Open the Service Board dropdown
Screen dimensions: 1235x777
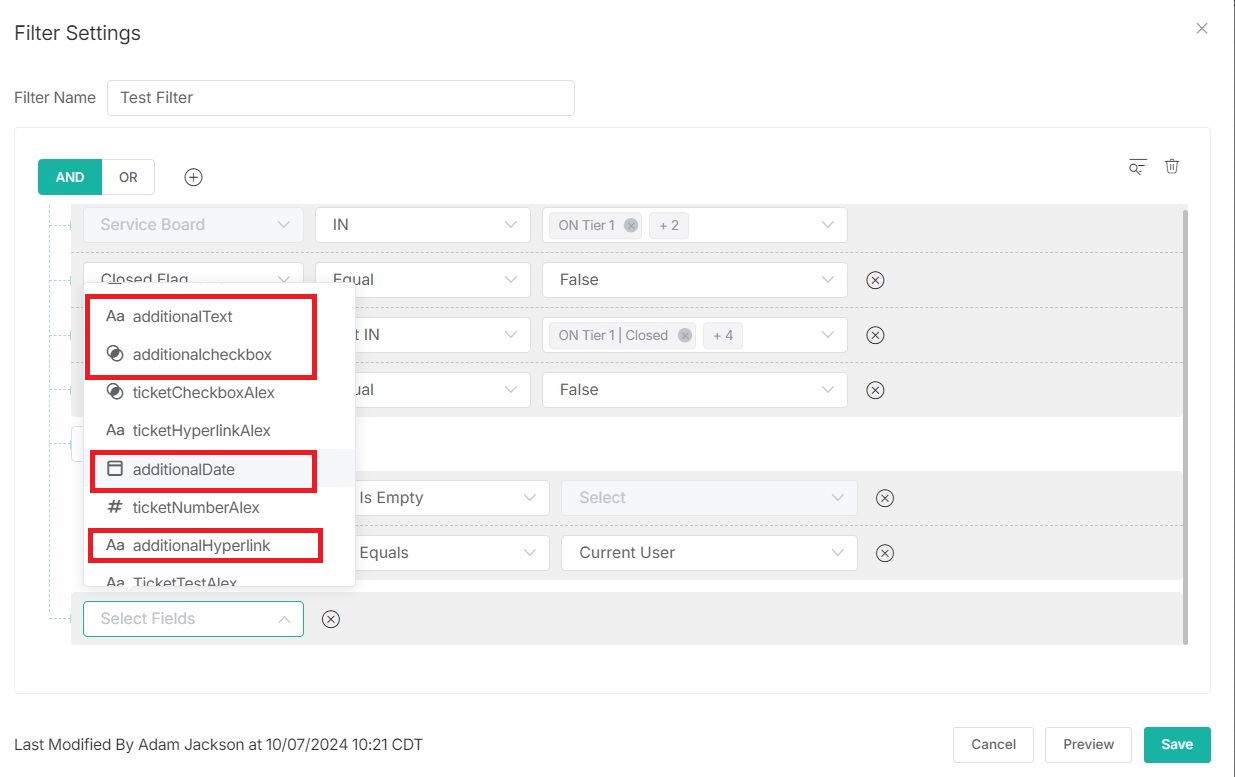pos(192,224)
